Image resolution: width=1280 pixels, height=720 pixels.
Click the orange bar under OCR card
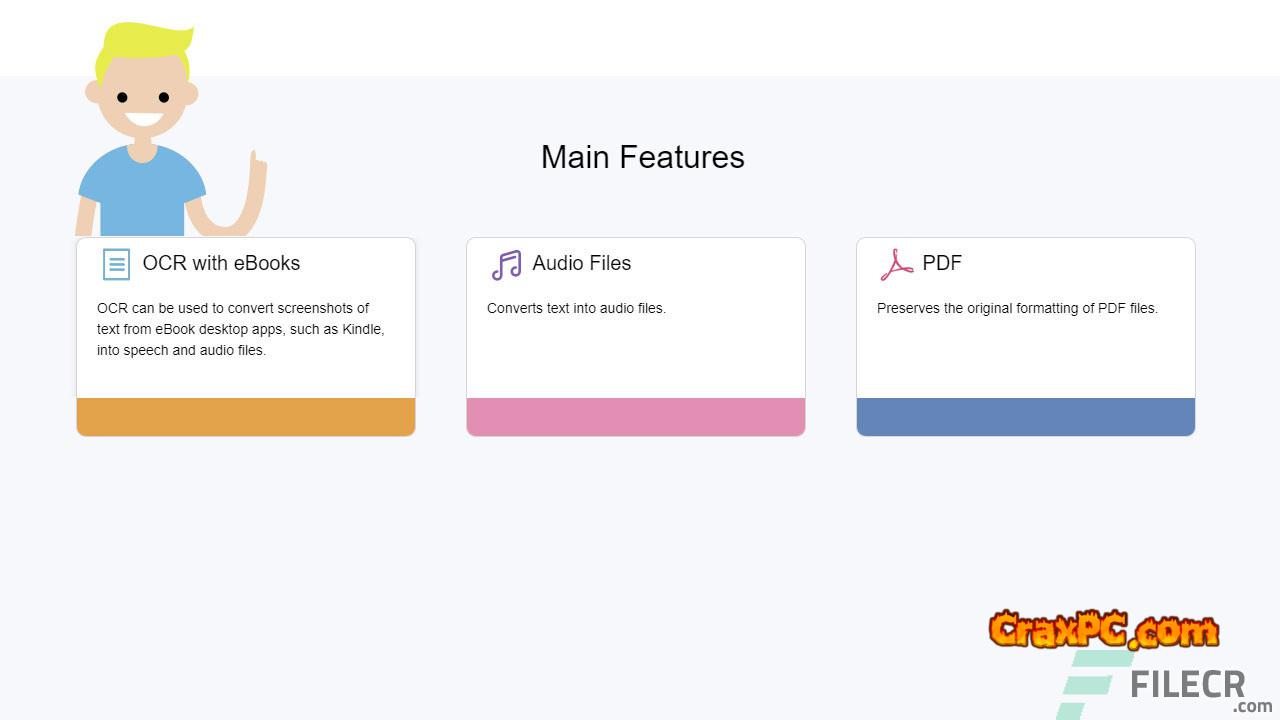246,417
